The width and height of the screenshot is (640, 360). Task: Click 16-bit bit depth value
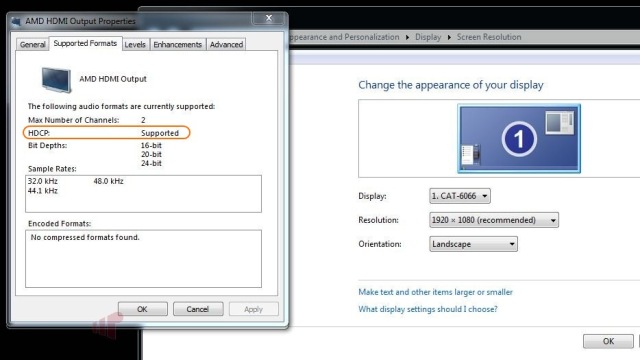[x=151, y=145]
